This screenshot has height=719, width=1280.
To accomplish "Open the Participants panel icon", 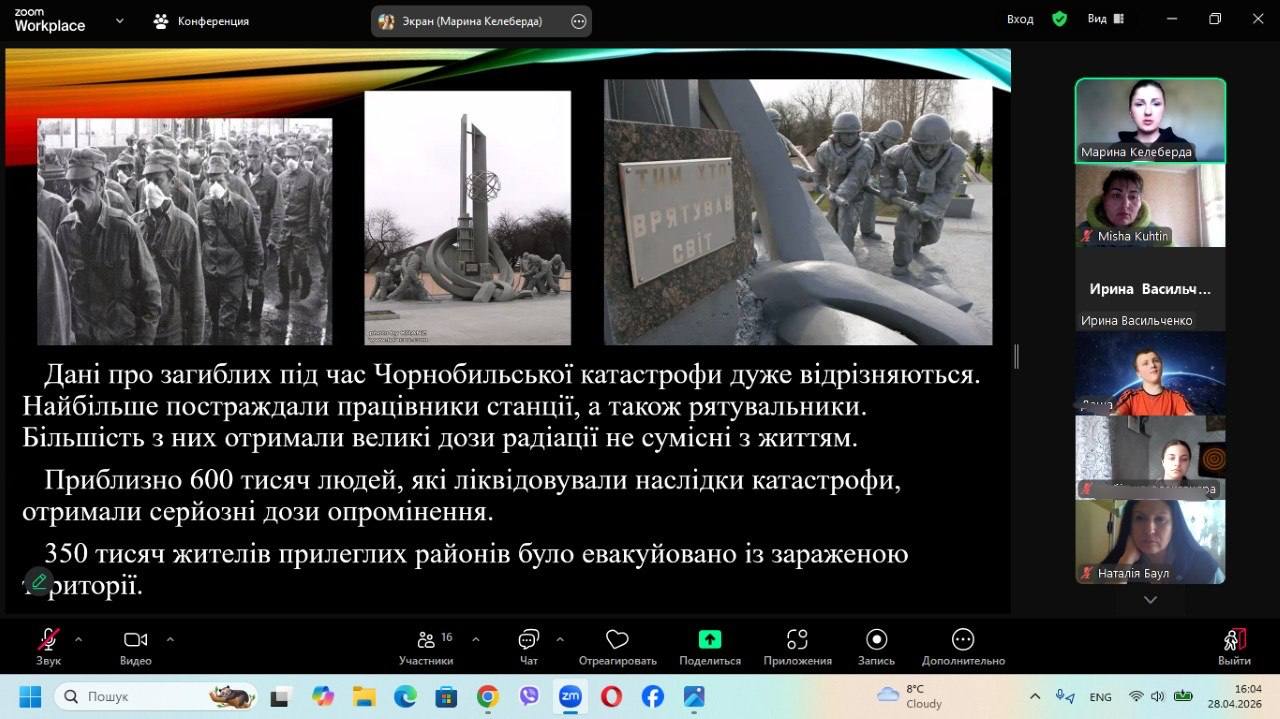I will point(426,640).
